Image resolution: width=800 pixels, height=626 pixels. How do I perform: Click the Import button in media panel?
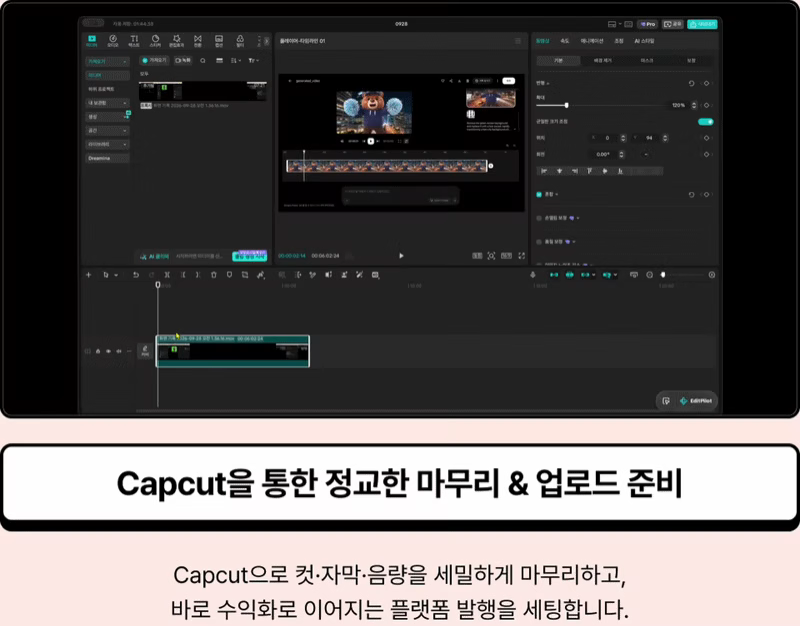[154, 61]
